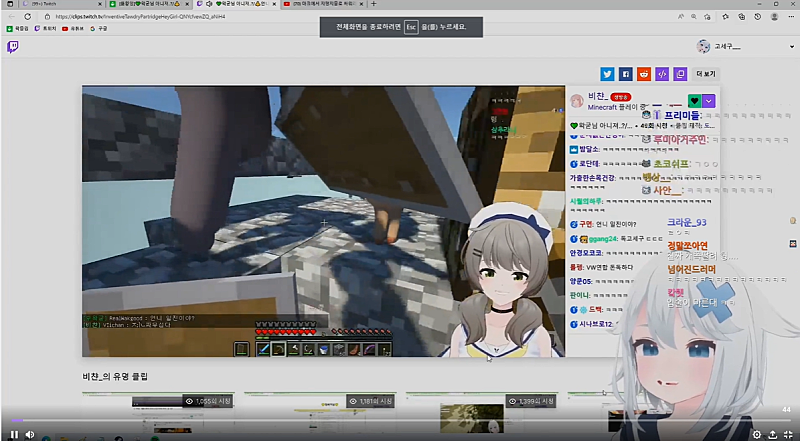Expand the purple chevron dropdown

709,100
